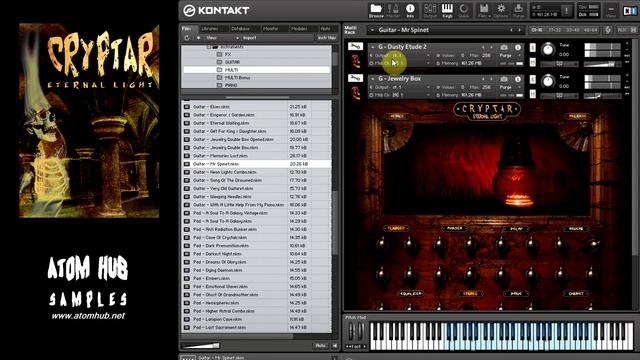Open the multi name dropdown Guitar - Mr Spinet

click(x=372, y=30)
